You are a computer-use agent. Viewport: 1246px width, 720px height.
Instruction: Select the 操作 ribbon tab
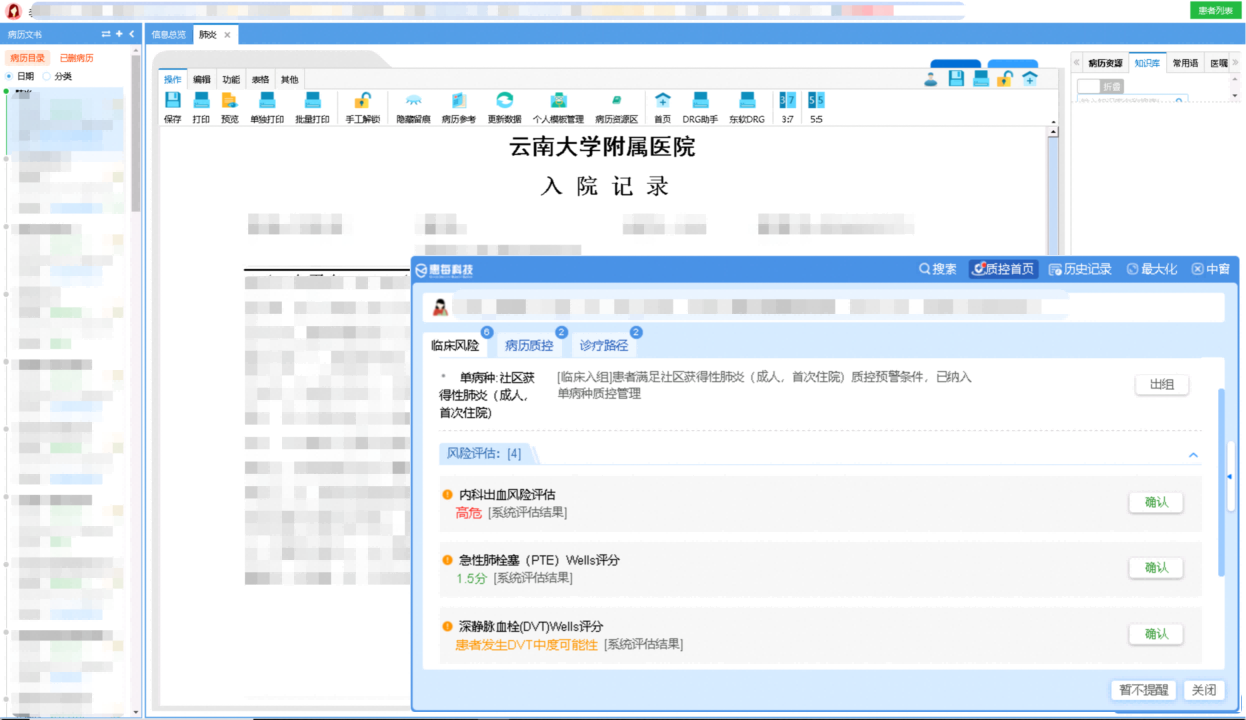pos(173,79)
